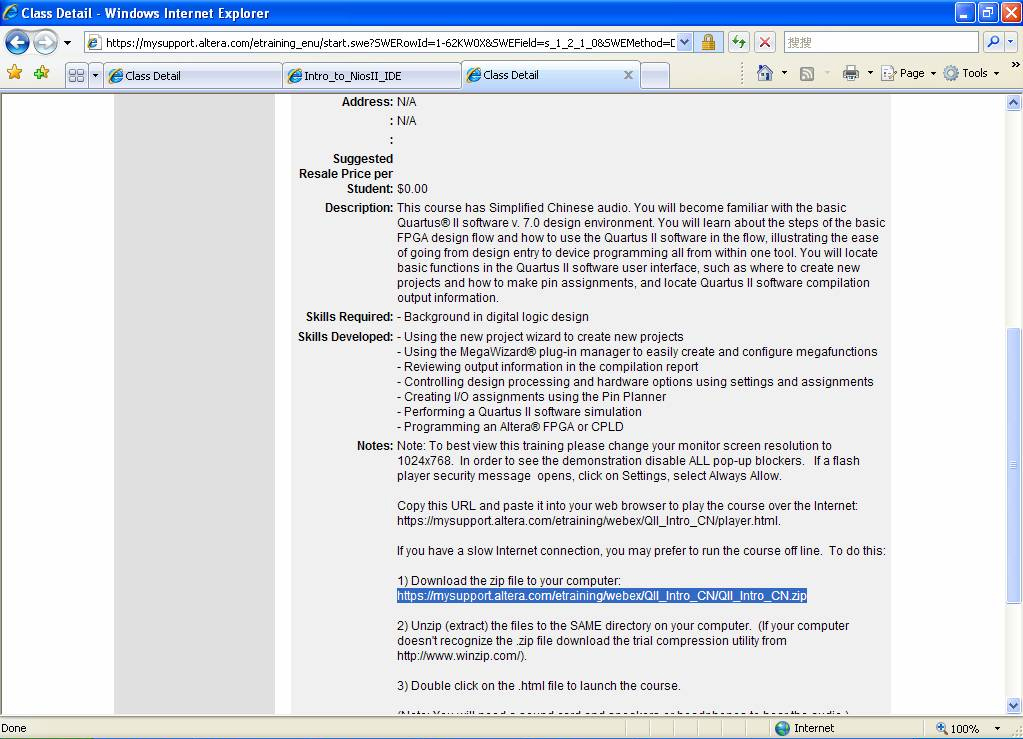
Task: Refresh the page with the green arrows
Action: coord(739,43)
